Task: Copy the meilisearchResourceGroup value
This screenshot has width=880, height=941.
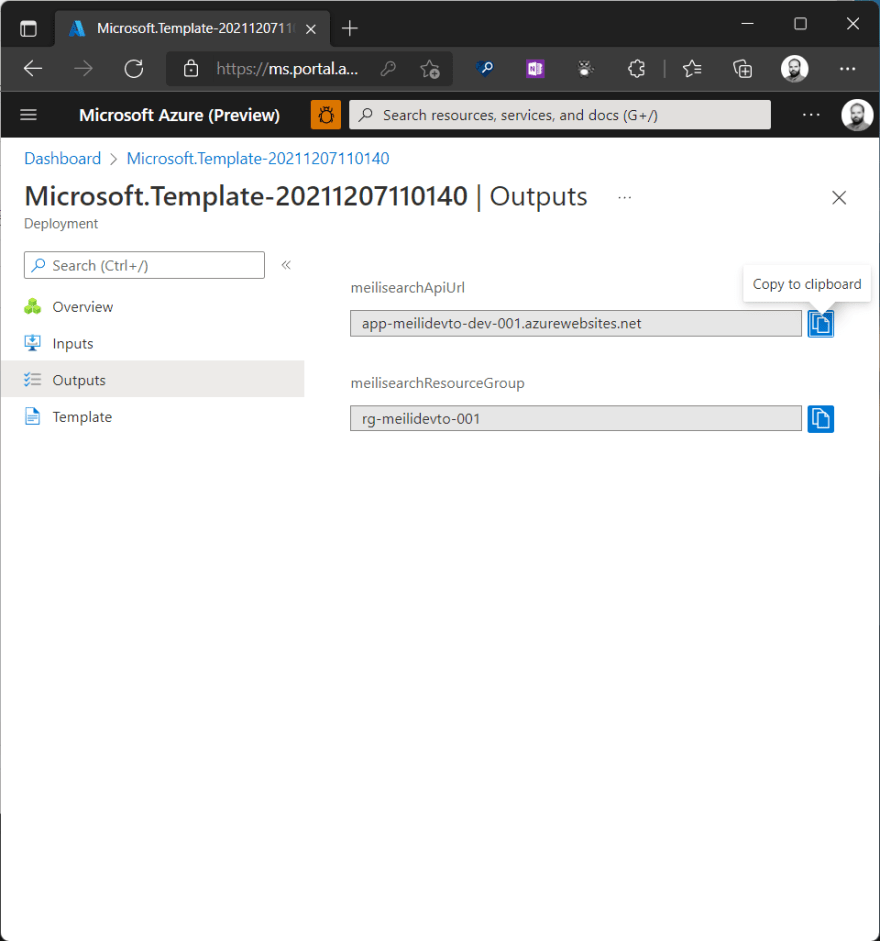Action: click(x=820, y=418)
